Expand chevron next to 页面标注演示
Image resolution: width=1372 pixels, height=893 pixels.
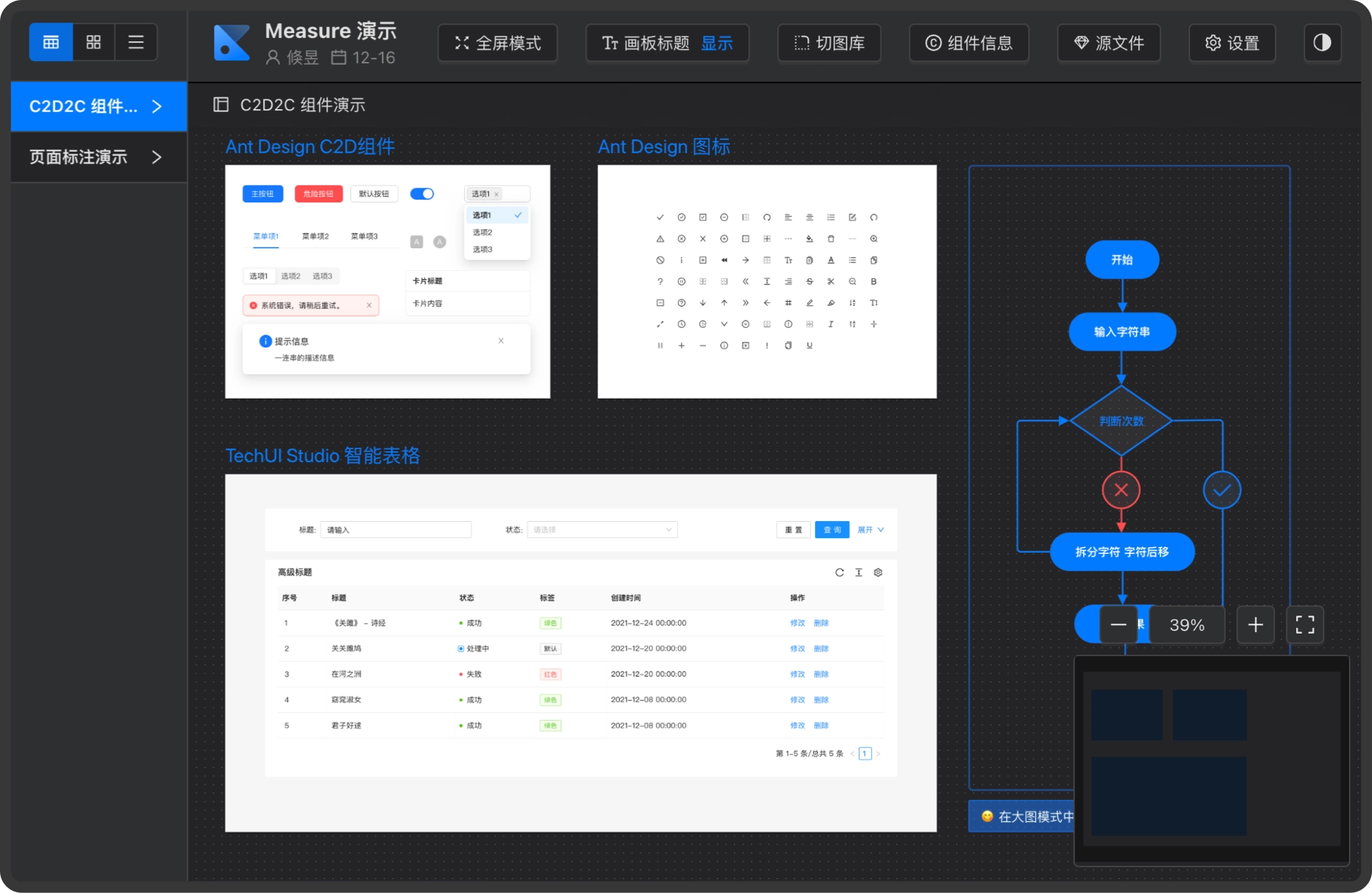point(157,157)
